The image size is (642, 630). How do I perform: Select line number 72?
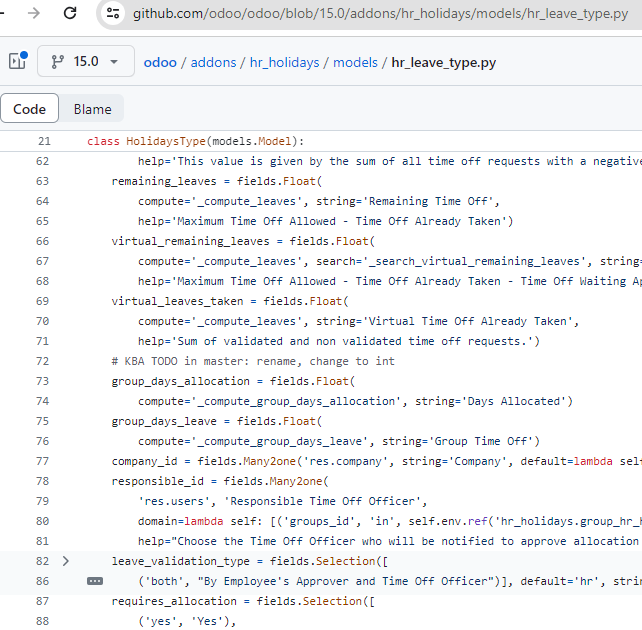click(x=43, y=361)
